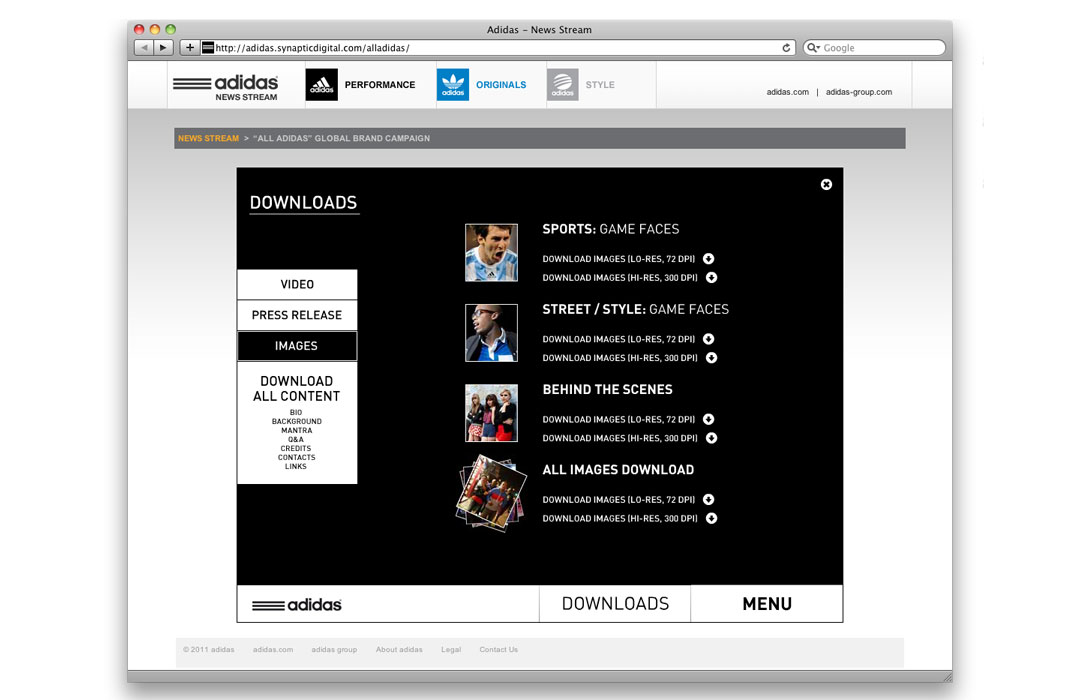Click the Street / Style thumbnail
Screen dimensions: 1082x700
[491, 333]
